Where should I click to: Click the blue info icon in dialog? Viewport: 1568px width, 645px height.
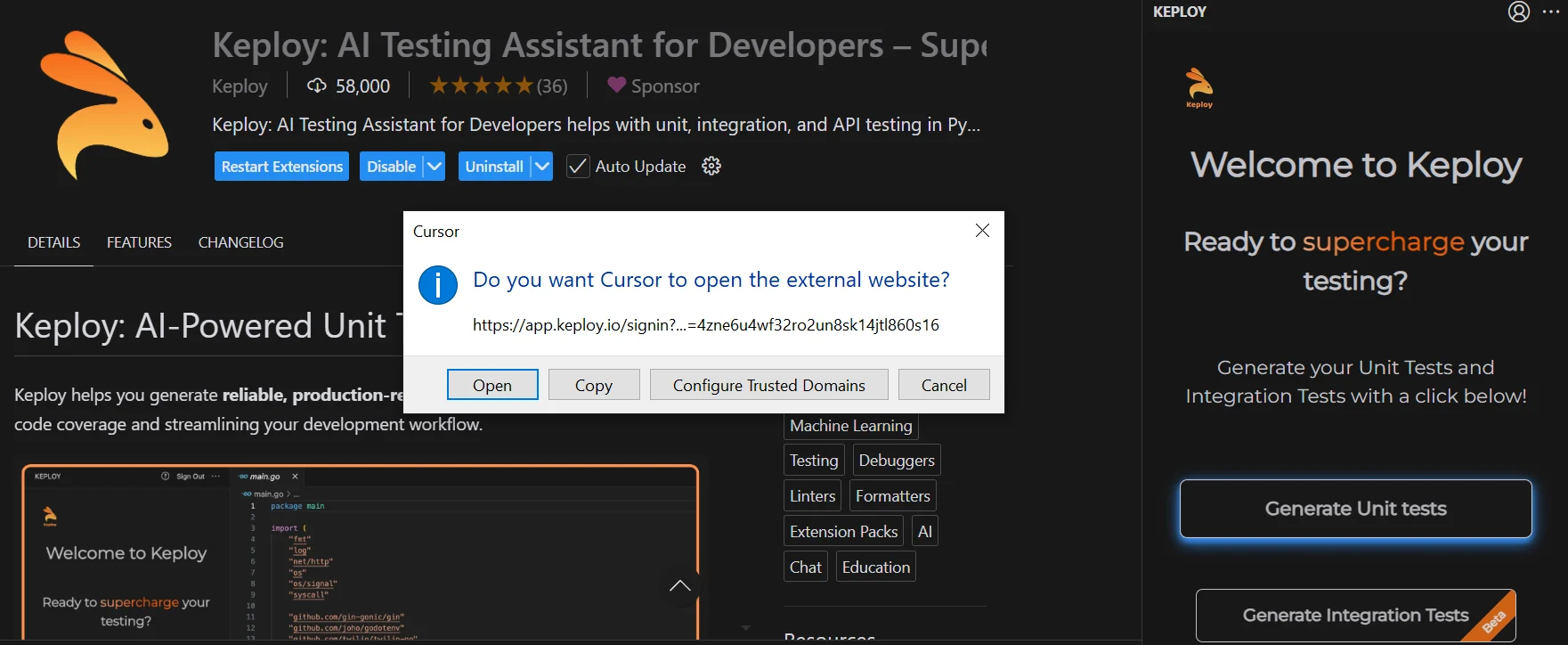[438, 285]
